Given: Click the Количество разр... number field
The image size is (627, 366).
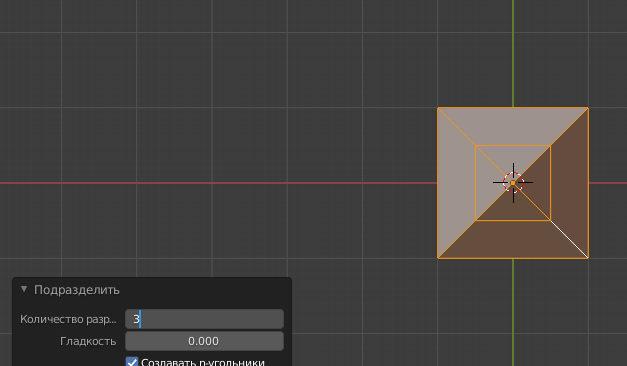Looking at the screenshot, I should 204,319.
